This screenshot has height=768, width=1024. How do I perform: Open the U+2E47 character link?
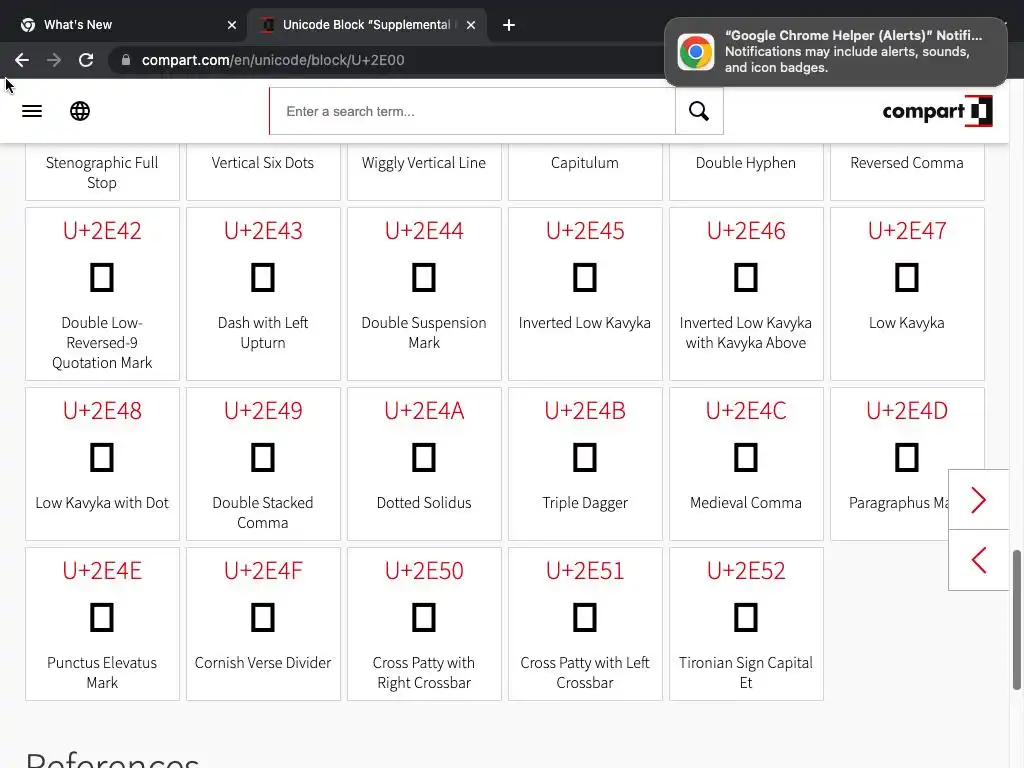pos(907,231)
